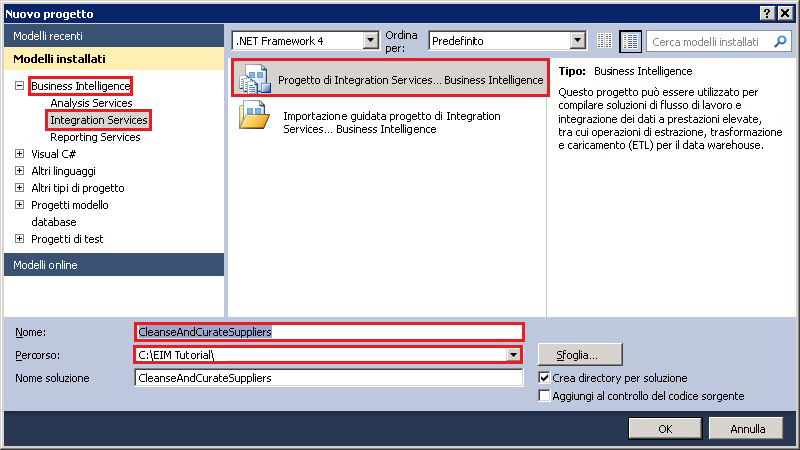
Task: Click the import wizard folder icon
Action: tap(254, 115)
